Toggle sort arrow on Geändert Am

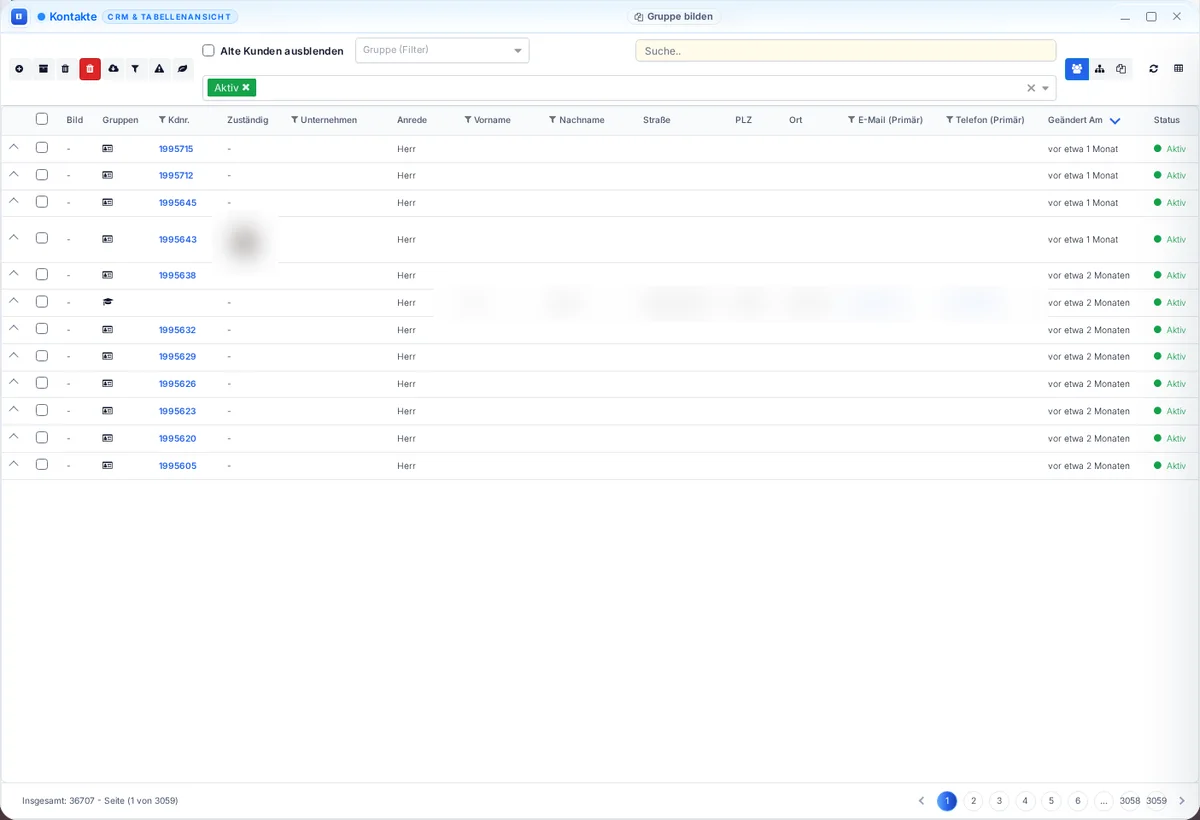click(1114, 121)
